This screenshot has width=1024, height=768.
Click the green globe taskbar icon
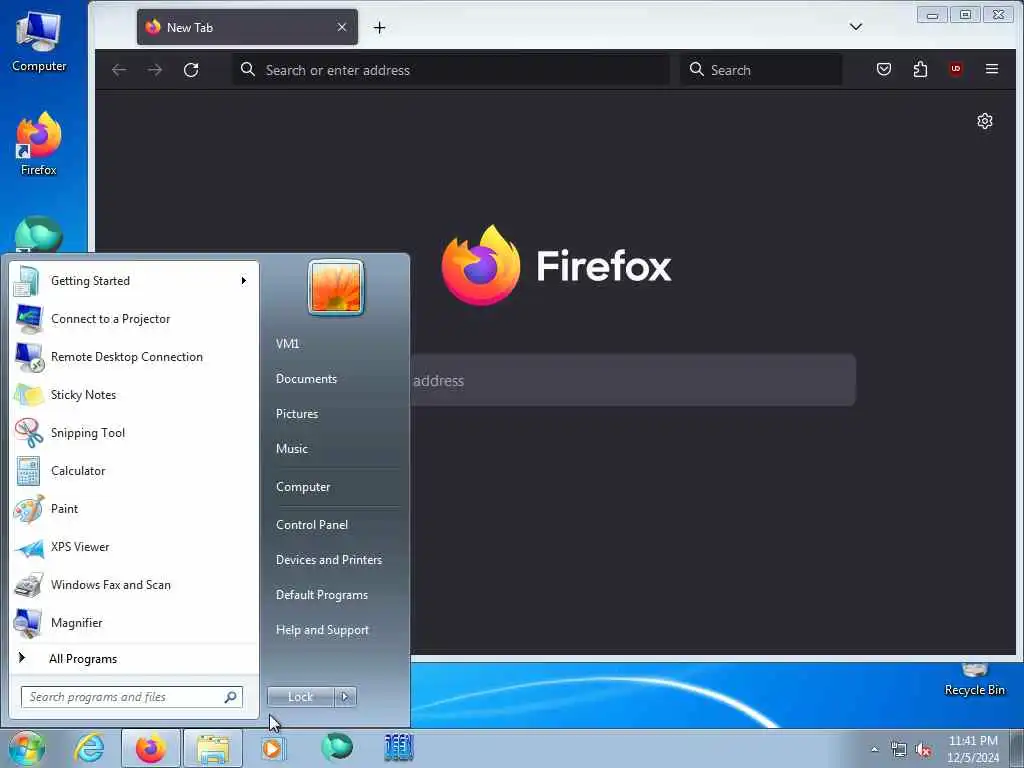tap(337, 748)
